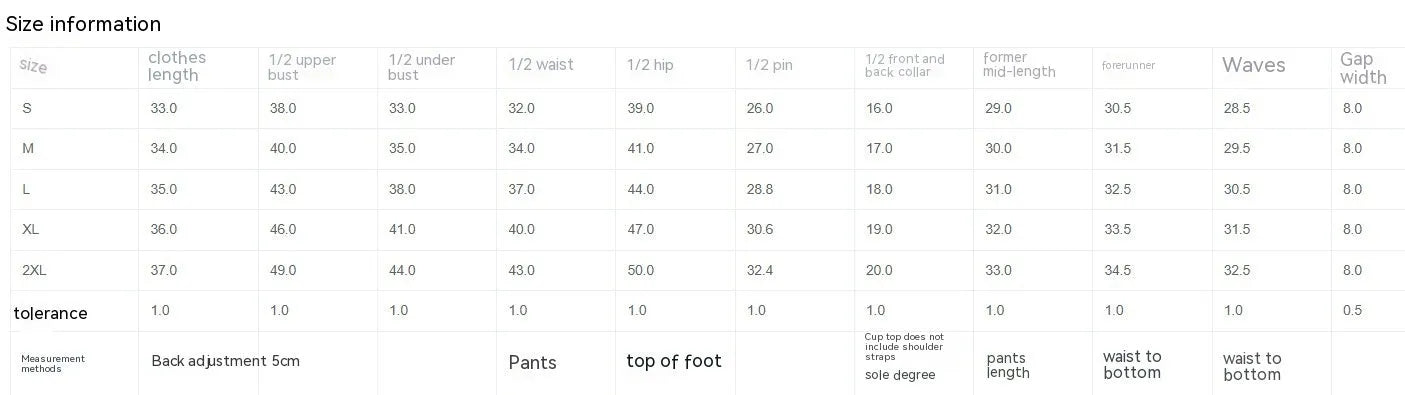1405x395 pixels.
Task: Click the '1/2 upper bust' column header
Action: [302, 68]
